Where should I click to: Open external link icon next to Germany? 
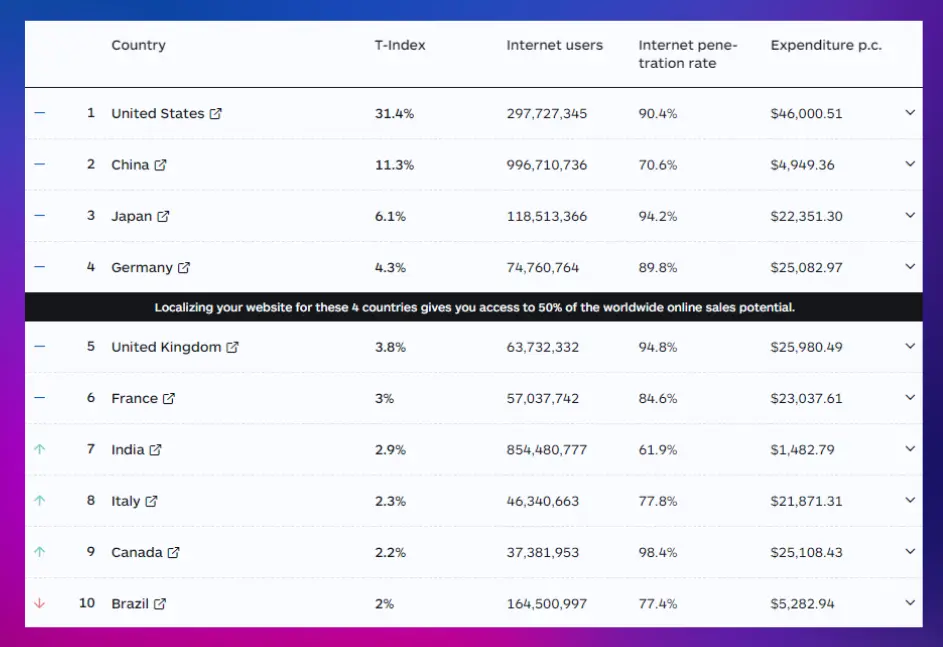(x=184, y=268)
